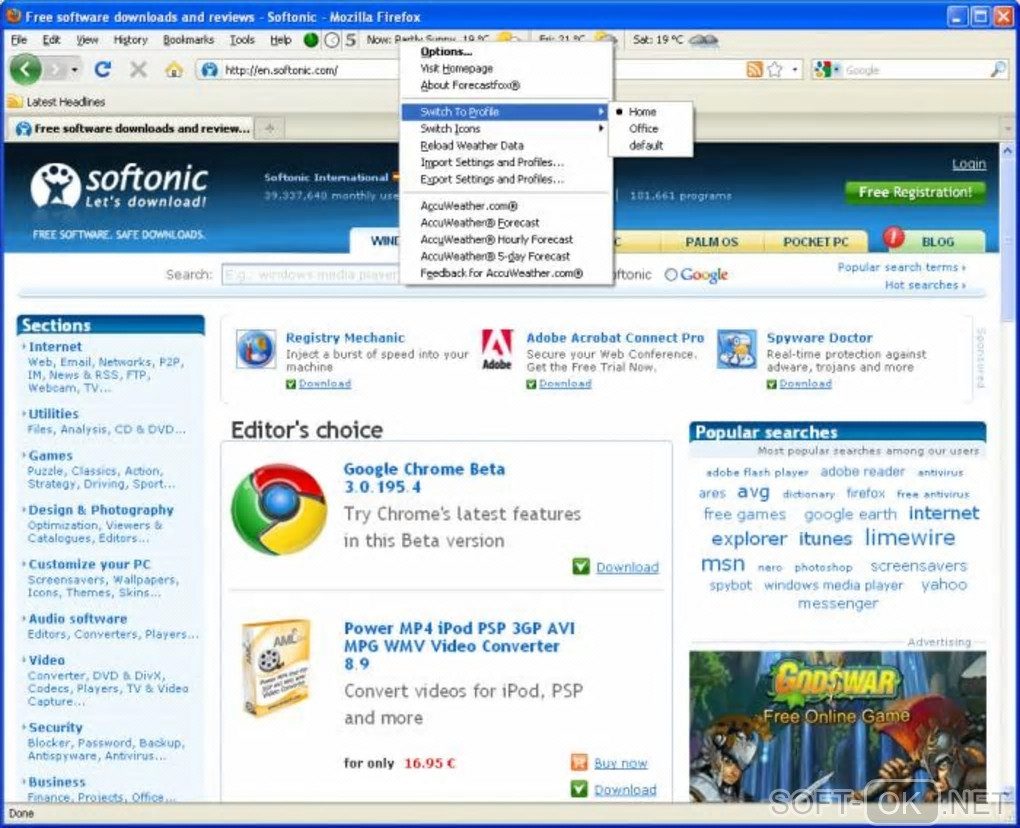Click the green Back navigation arrow
The height and width of the screenshot is (828, 1020).
[25, 69]
